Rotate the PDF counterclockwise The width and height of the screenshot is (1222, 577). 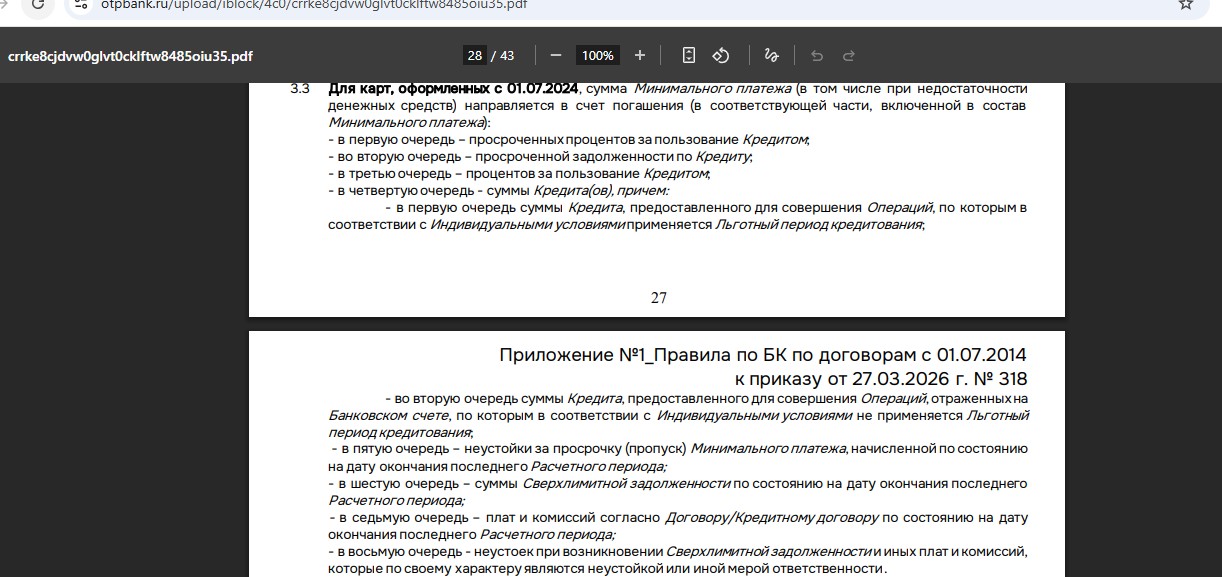click(721, 56)
